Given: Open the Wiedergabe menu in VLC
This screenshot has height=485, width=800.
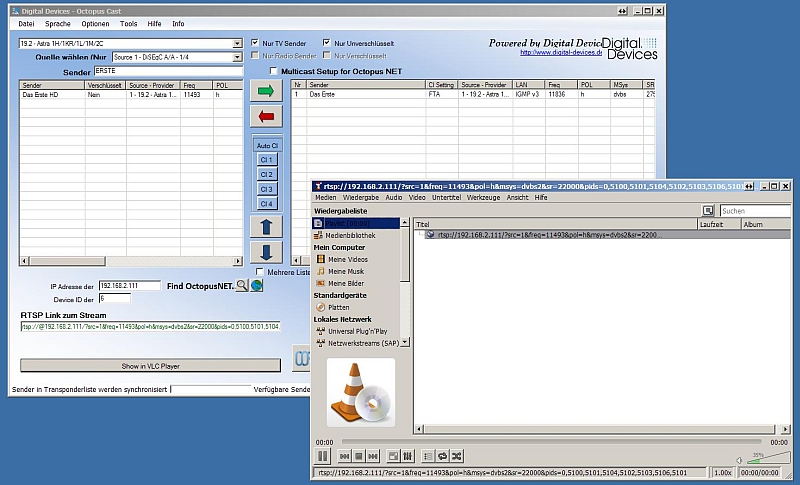Looking at the screenshot, I should click(360, 198).
